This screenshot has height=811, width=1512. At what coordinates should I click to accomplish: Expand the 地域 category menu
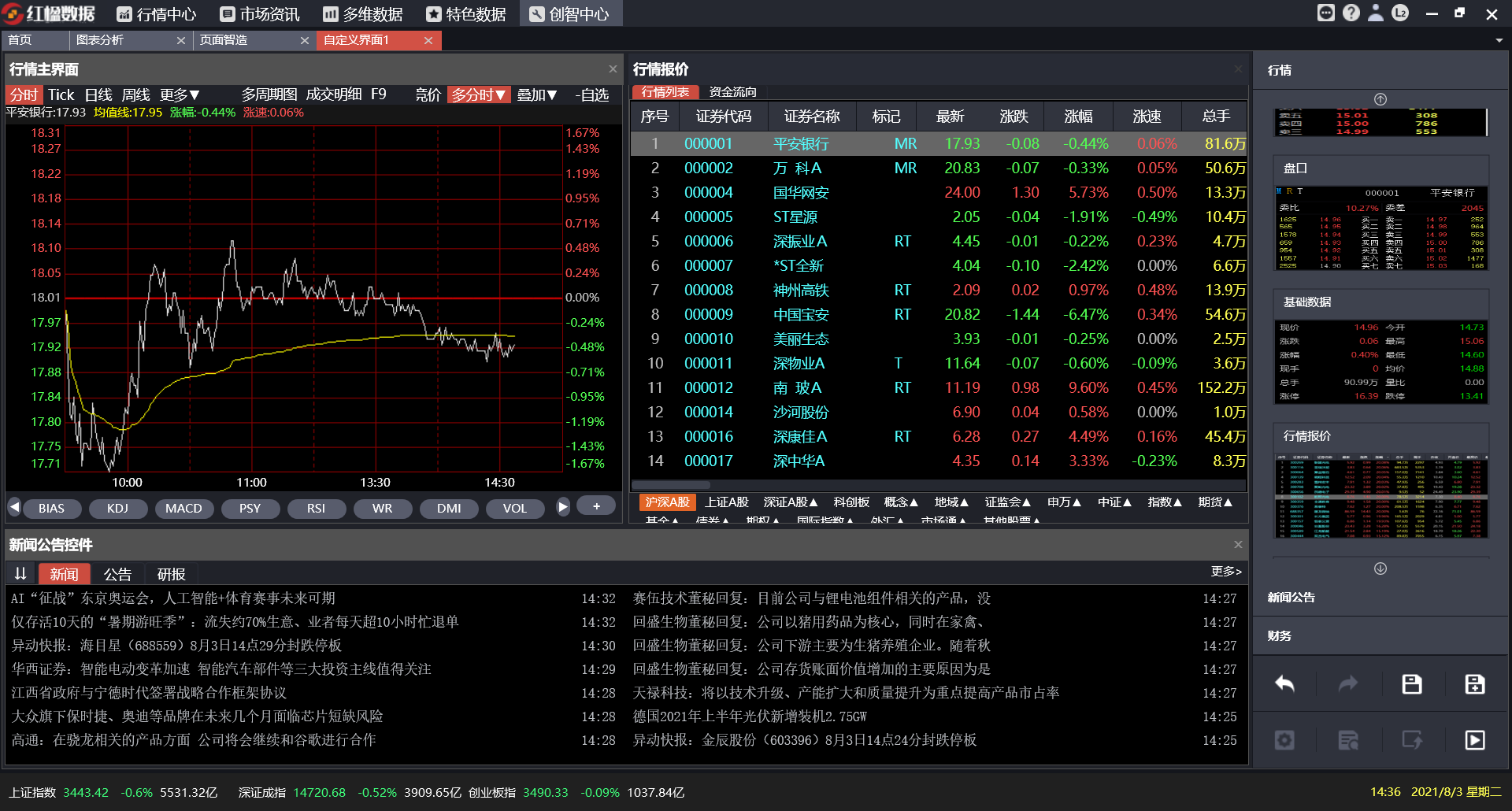tap(951, 502)
